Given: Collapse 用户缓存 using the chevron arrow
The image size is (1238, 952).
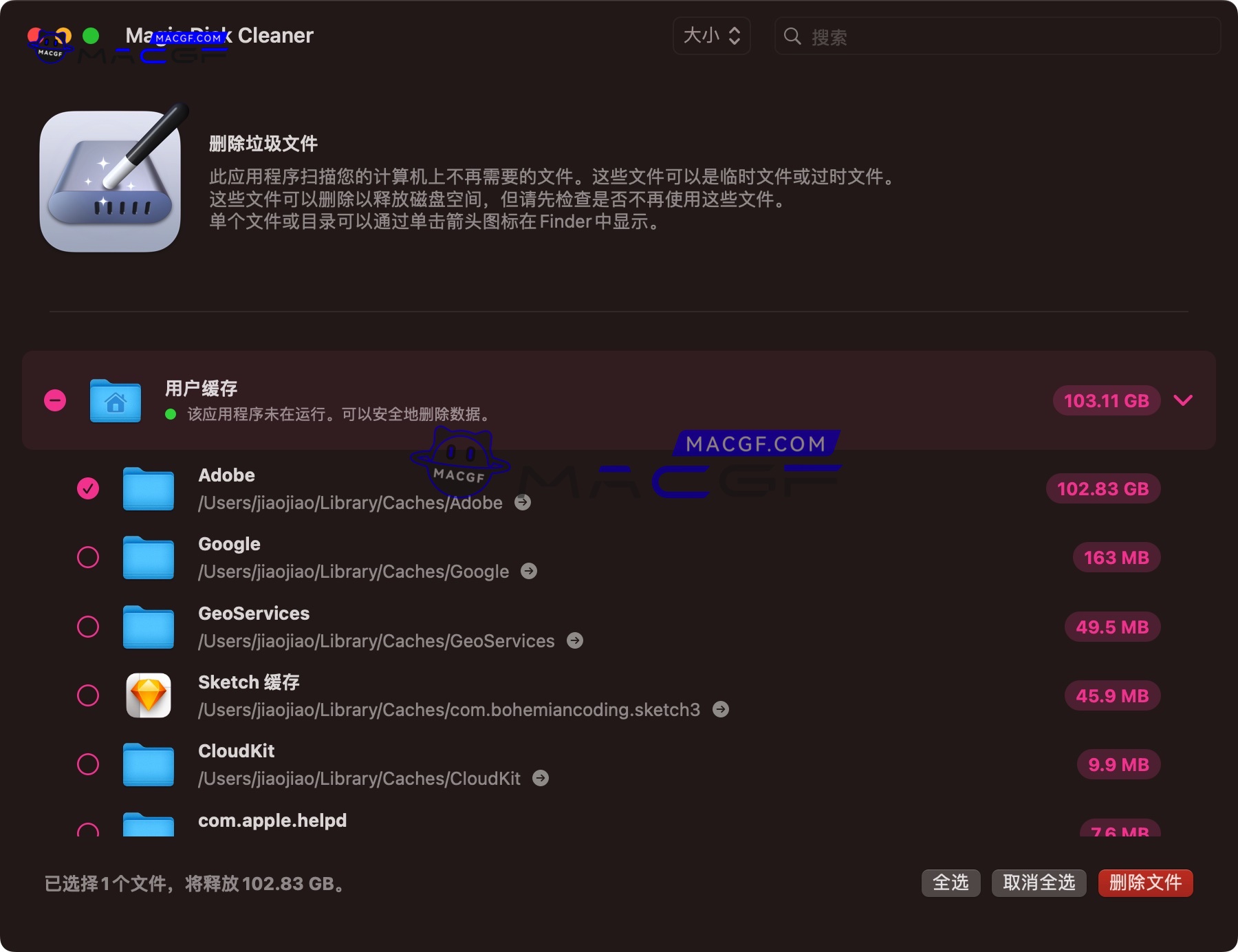Looking at the screenshot, I should 1183,400.
